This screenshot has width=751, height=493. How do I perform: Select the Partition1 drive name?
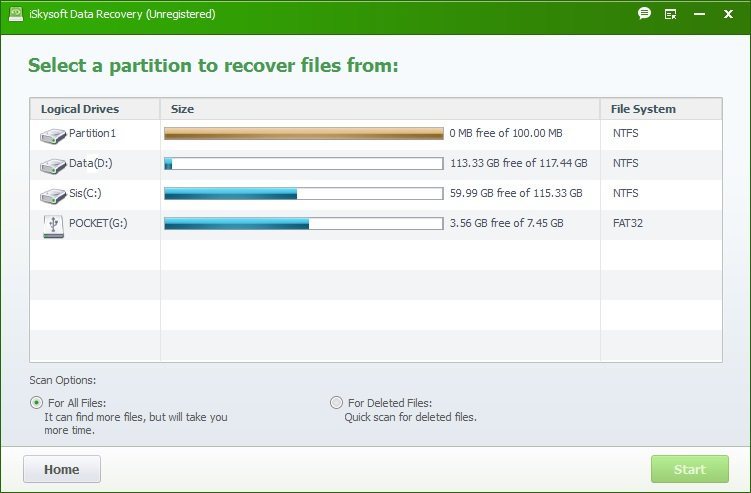click(x=92, y=133)
